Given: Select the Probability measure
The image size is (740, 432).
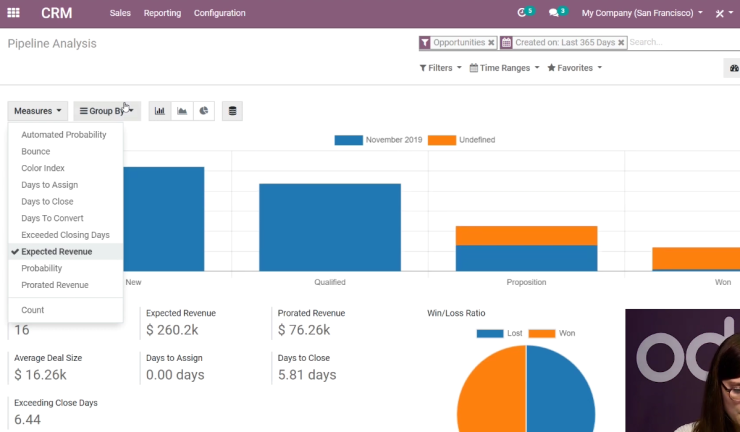Looking at the screenshot, I should tap(66, 268).
